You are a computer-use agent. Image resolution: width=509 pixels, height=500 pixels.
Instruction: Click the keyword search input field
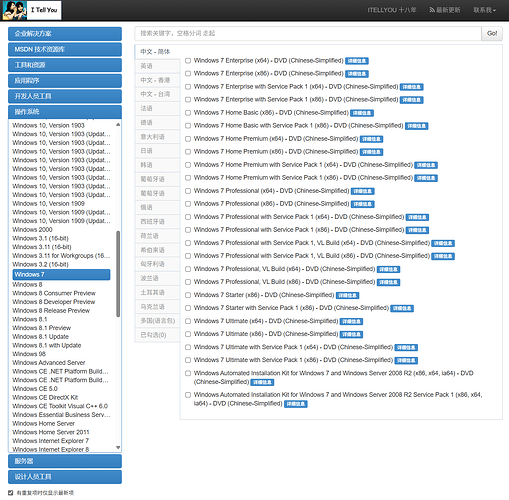point(308,33)
